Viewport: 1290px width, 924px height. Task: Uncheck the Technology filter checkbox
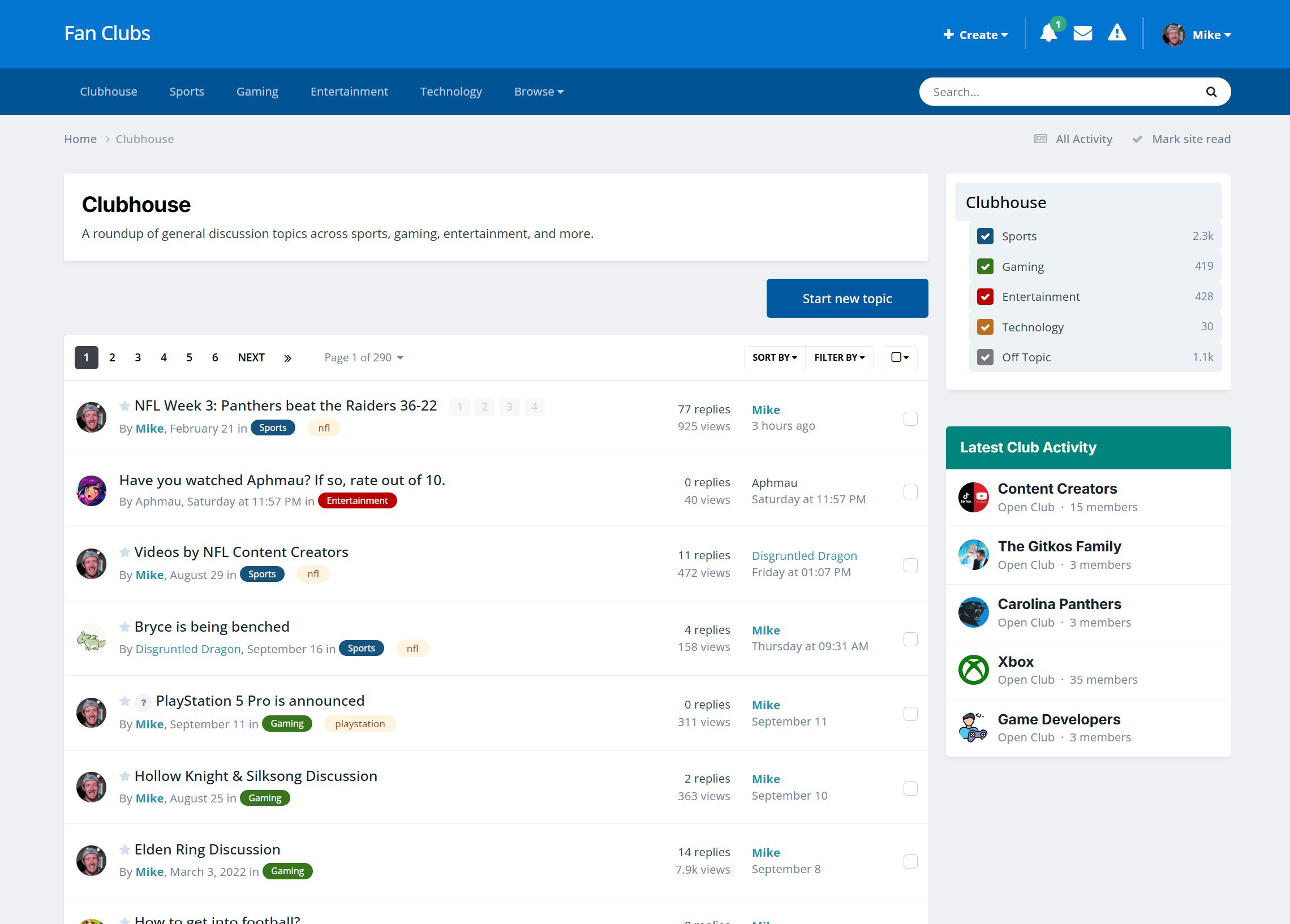(x=985, y=327)
